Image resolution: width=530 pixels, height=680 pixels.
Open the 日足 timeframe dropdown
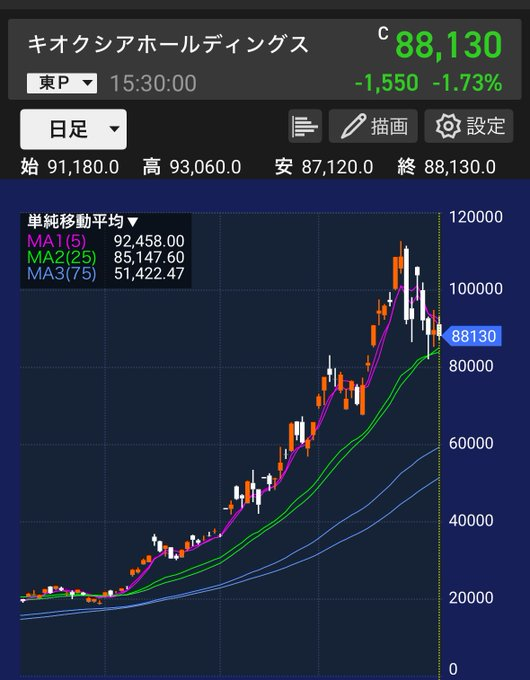point(73,129)
